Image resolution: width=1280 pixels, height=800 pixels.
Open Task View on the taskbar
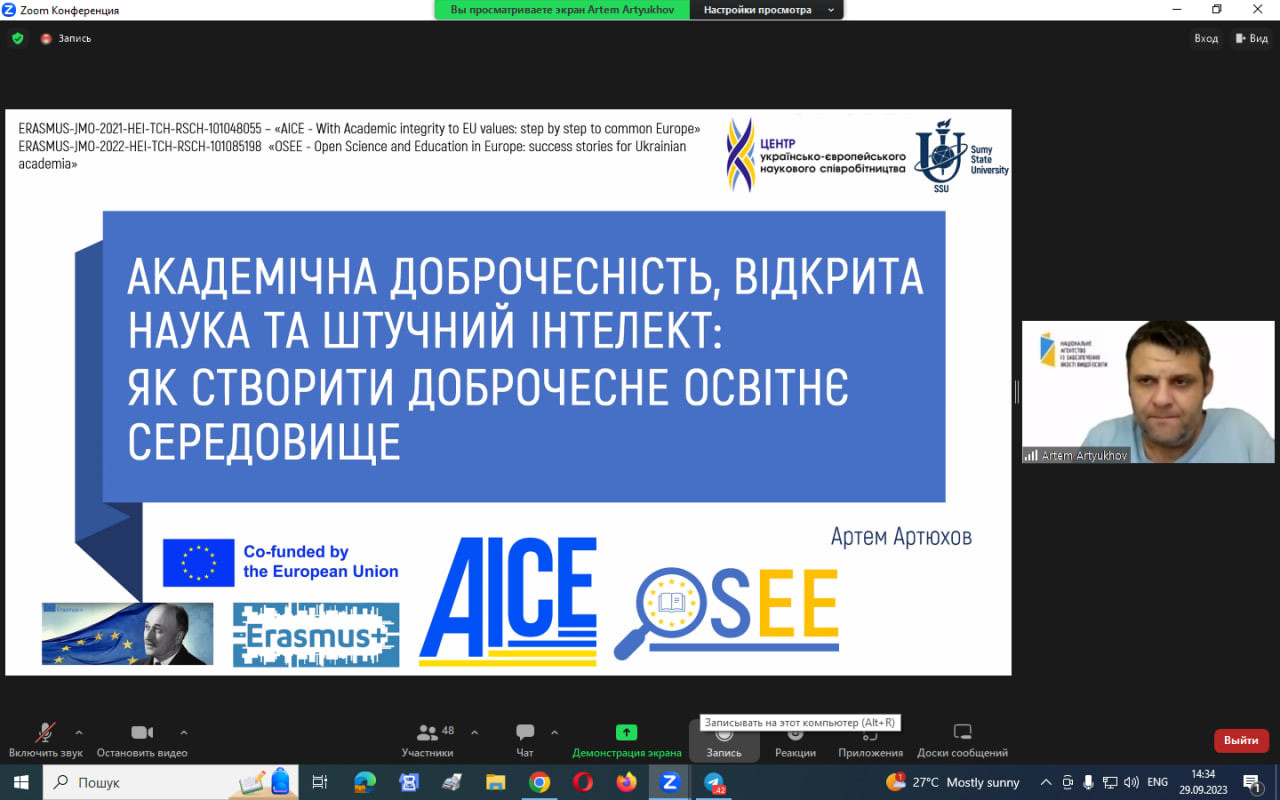tap(320, 782)
